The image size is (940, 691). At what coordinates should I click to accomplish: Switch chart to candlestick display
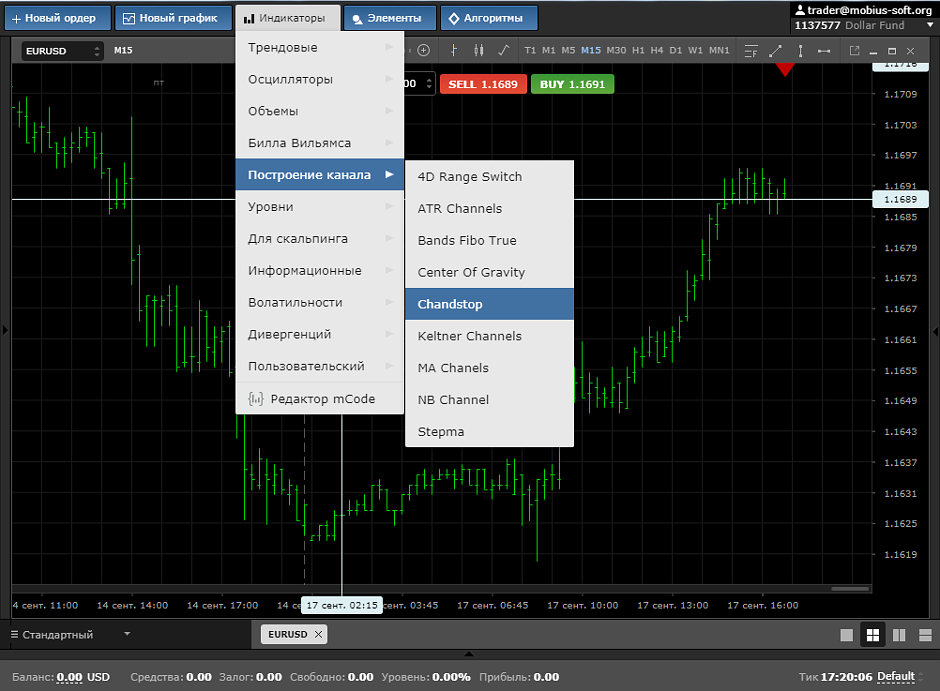click(478, 50)
